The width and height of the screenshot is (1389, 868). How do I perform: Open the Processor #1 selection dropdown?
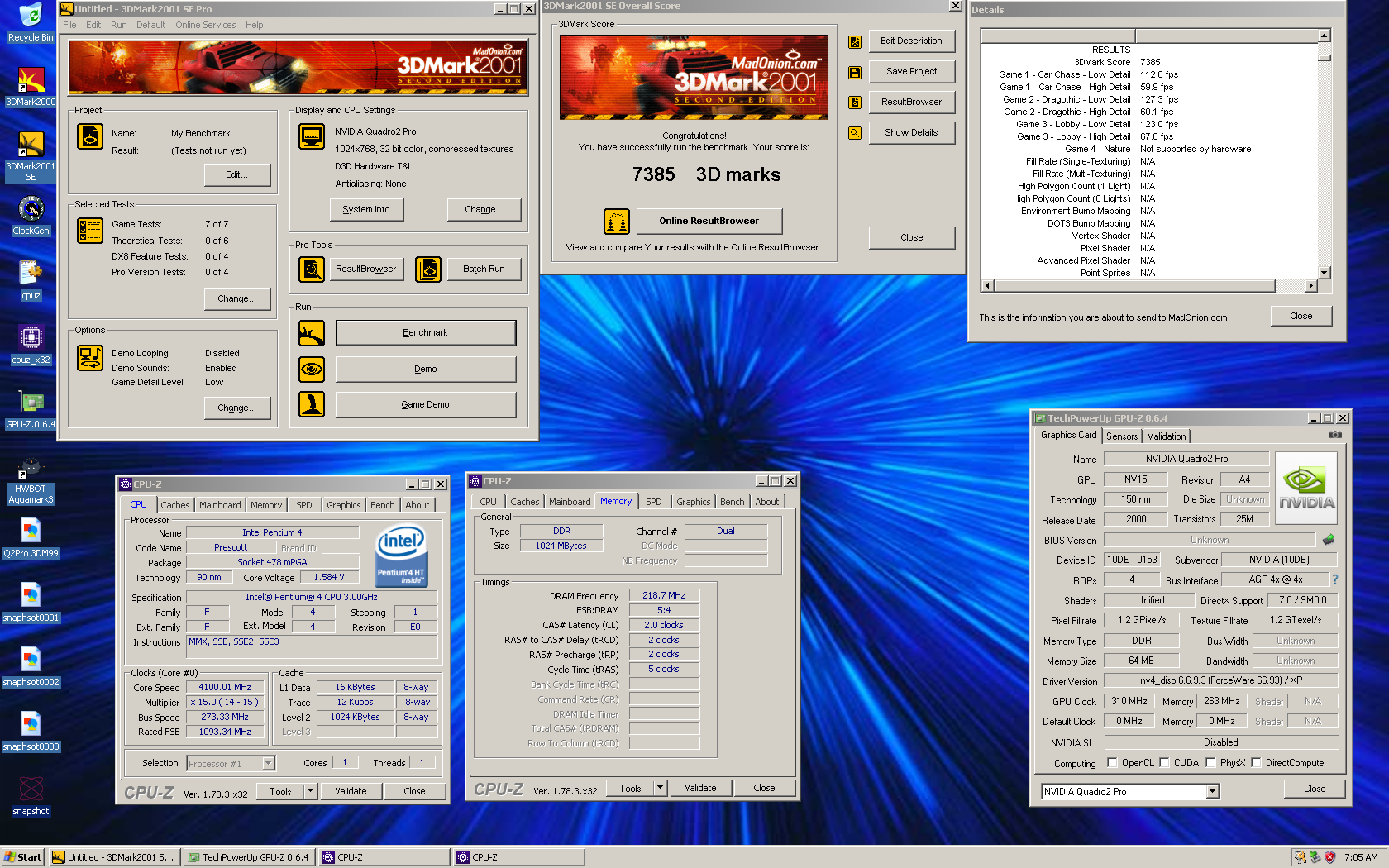268,764
